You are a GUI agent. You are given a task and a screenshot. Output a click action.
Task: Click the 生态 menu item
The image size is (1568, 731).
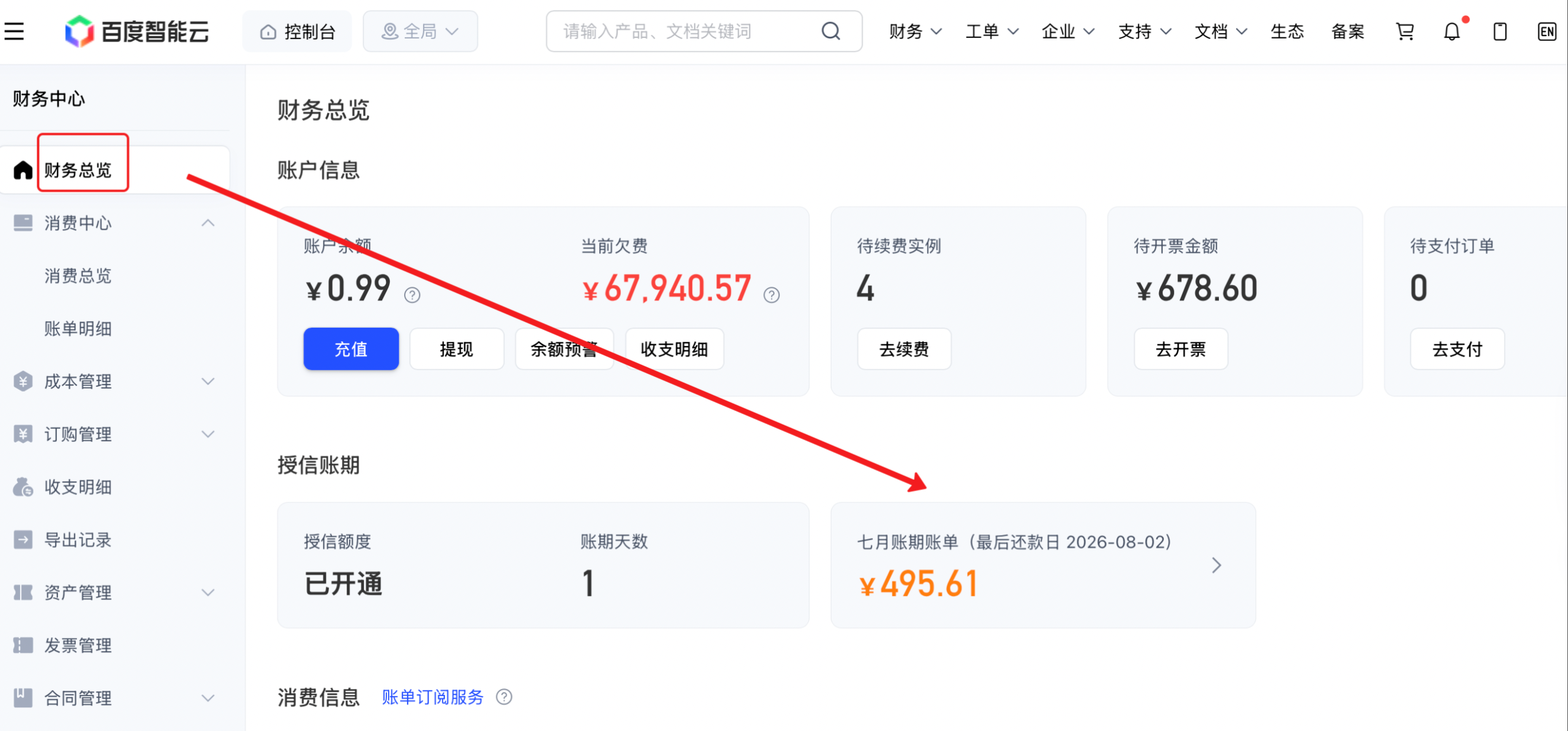[1287, 31]
